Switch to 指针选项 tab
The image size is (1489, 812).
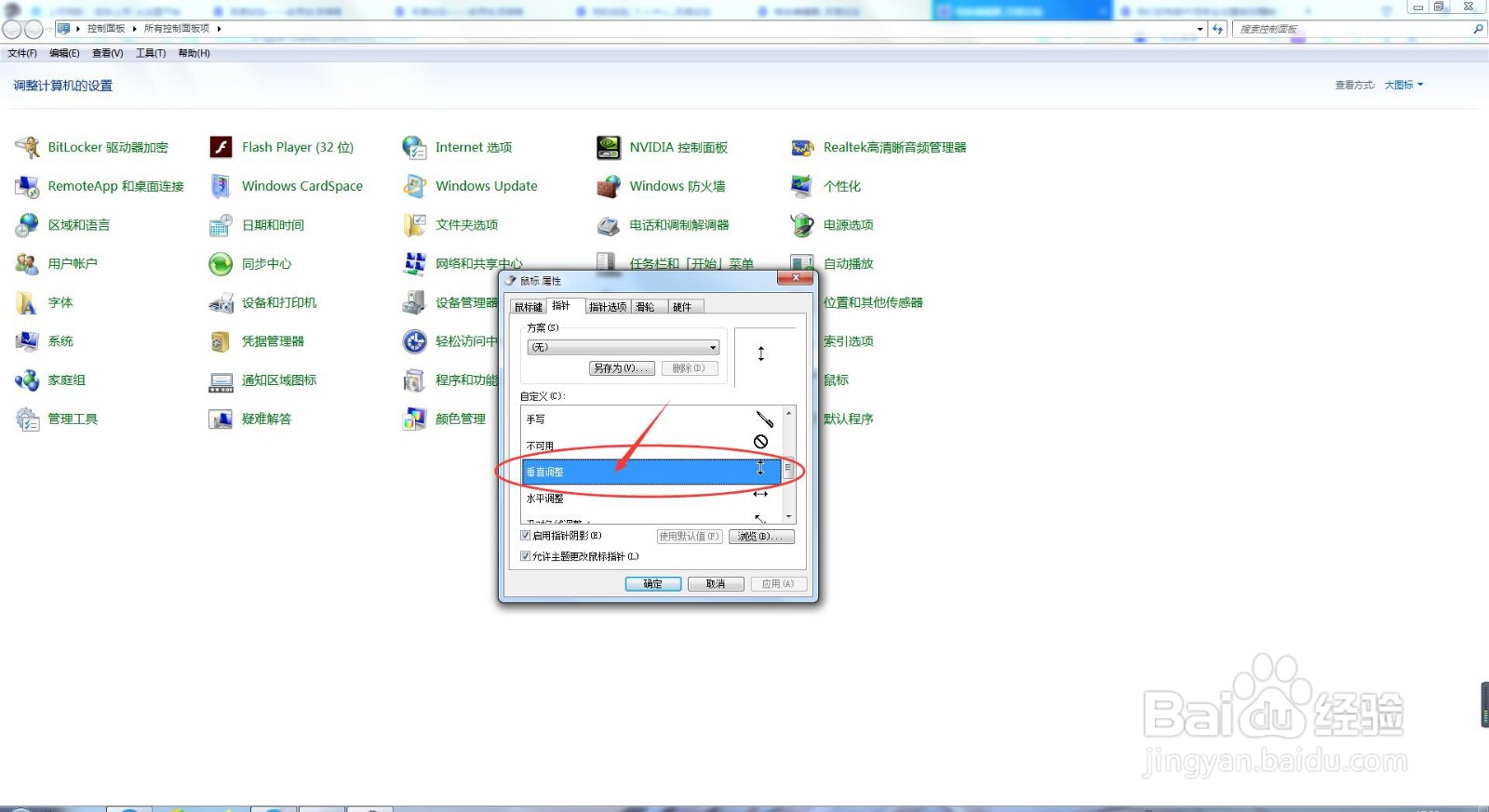pos(608,307)
